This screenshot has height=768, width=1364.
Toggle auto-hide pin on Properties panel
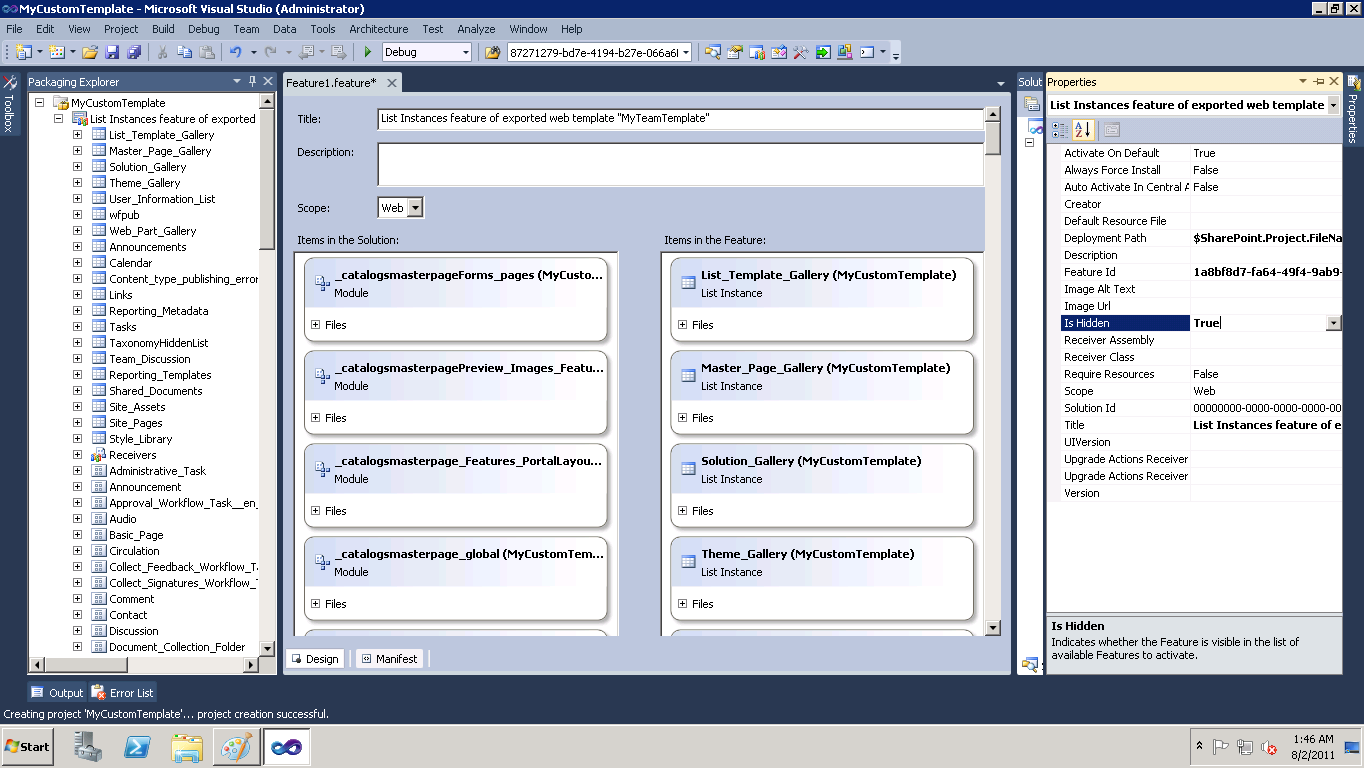(x=1318, y=81)
